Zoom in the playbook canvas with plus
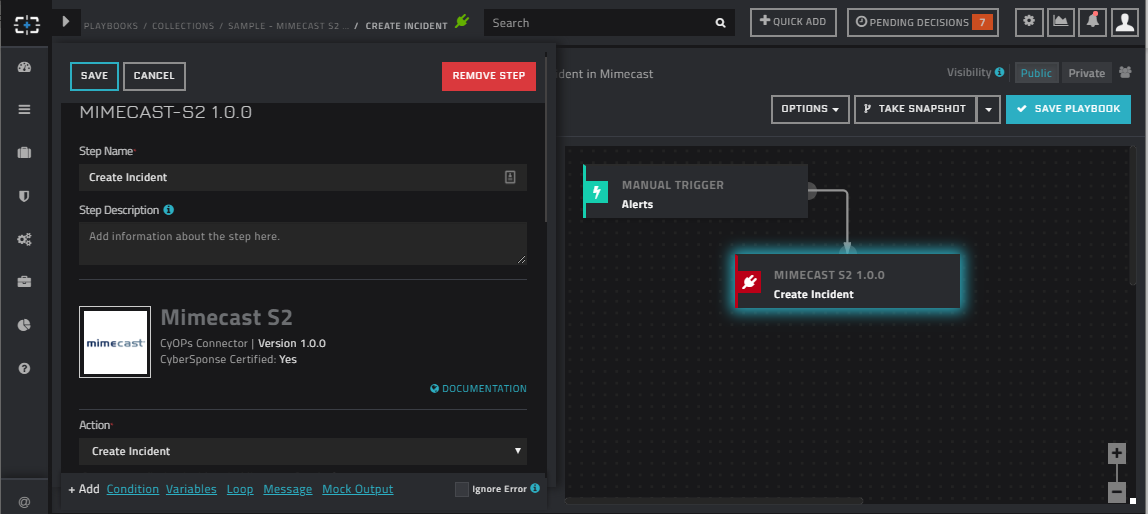The image size is (1148, 514). pos(1117,453)
